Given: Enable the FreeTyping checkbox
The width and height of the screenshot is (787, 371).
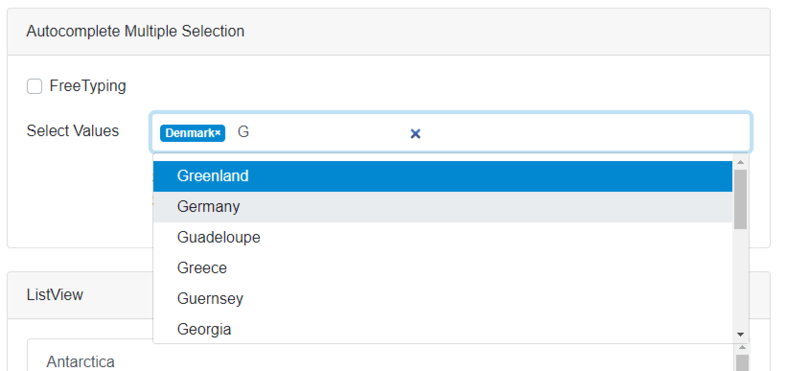Looking at the screenshot, I should (34, 86).
